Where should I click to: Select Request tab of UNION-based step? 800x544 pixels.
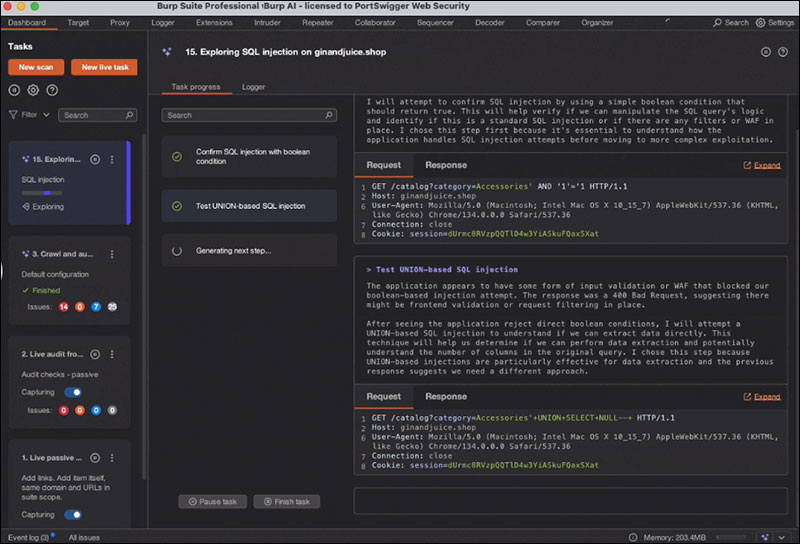[384, 397]
